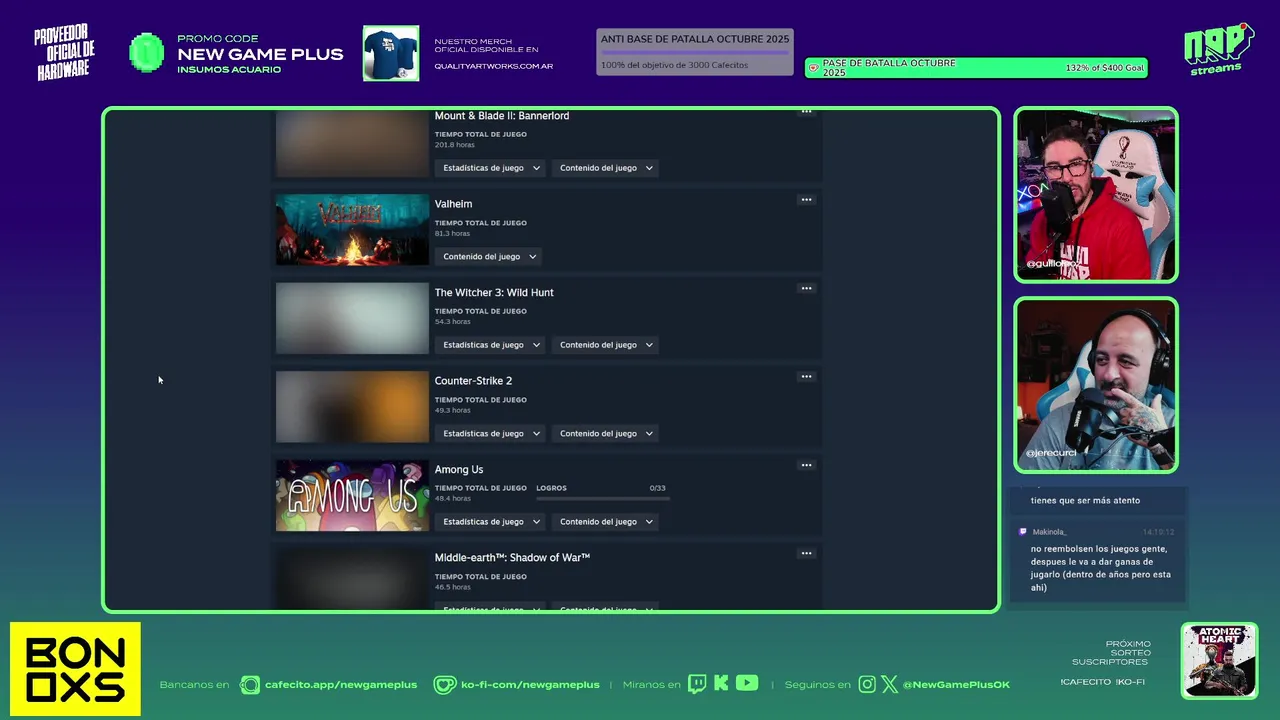The image size is (1280, 720).
Task: Click the 49.3 horas playtime value
Action: coord(452,410)
